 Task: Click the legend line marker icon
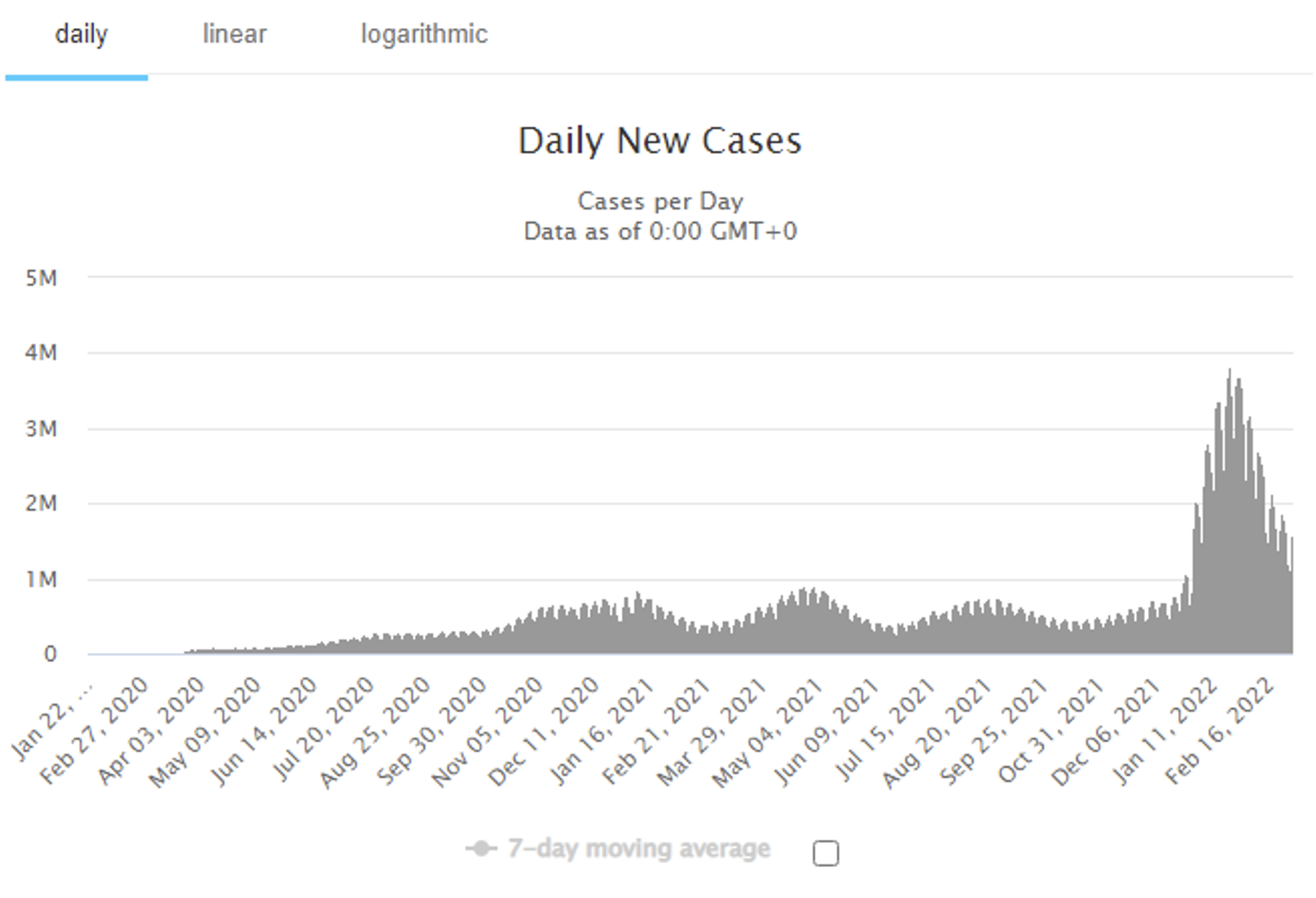click(481, 849)
